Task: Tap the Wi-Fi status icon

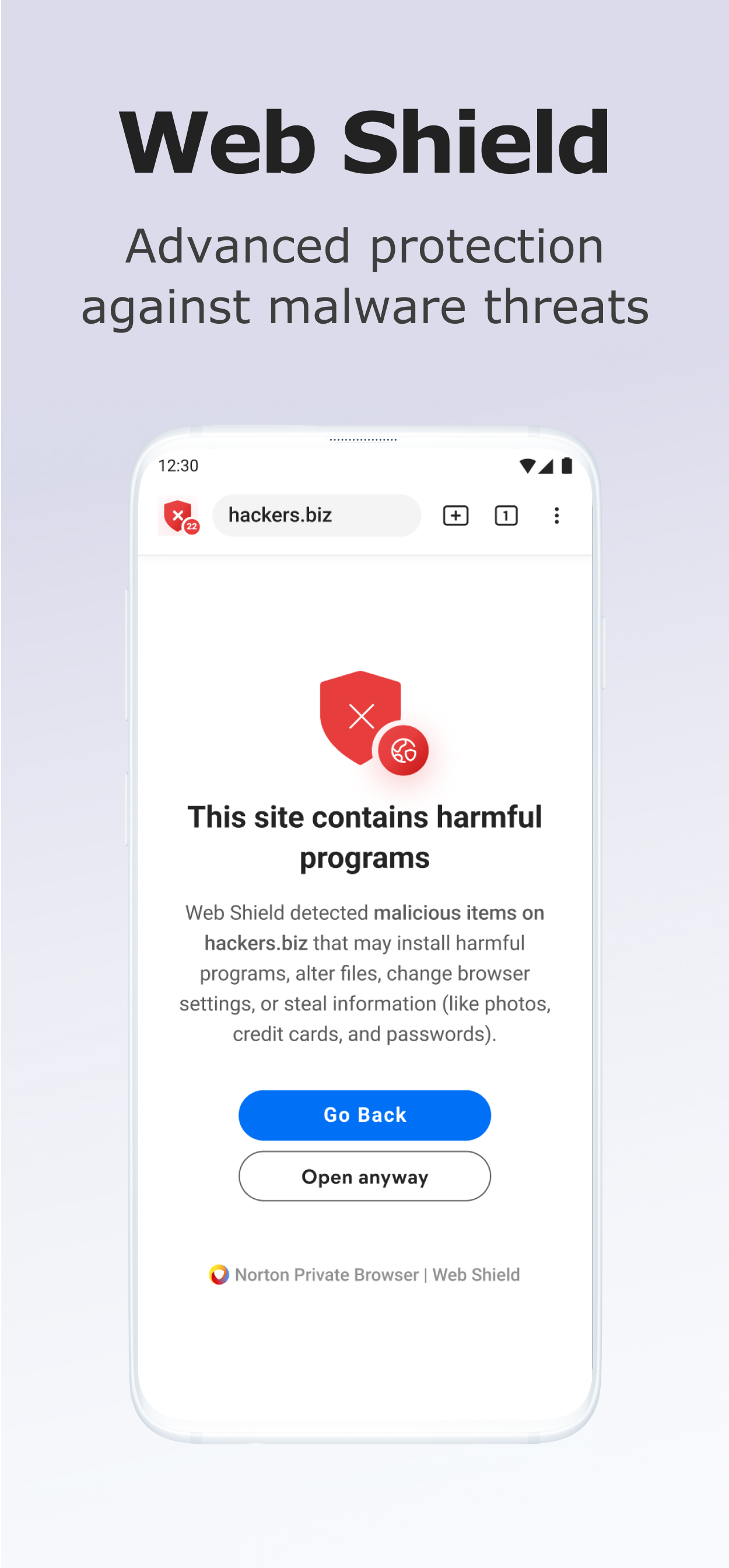Action: pyautogui.click(x=527, y=466)
